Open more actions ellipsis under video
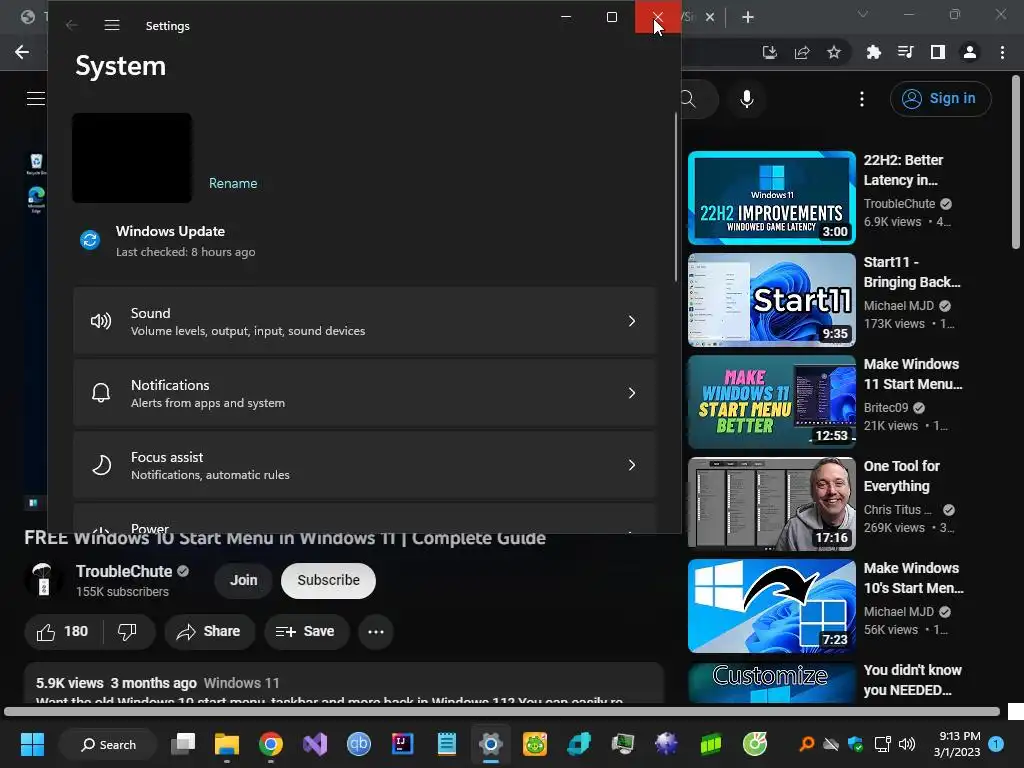Image resolution: width=1024 pixels, height=768 pixels. coord(376,632)
